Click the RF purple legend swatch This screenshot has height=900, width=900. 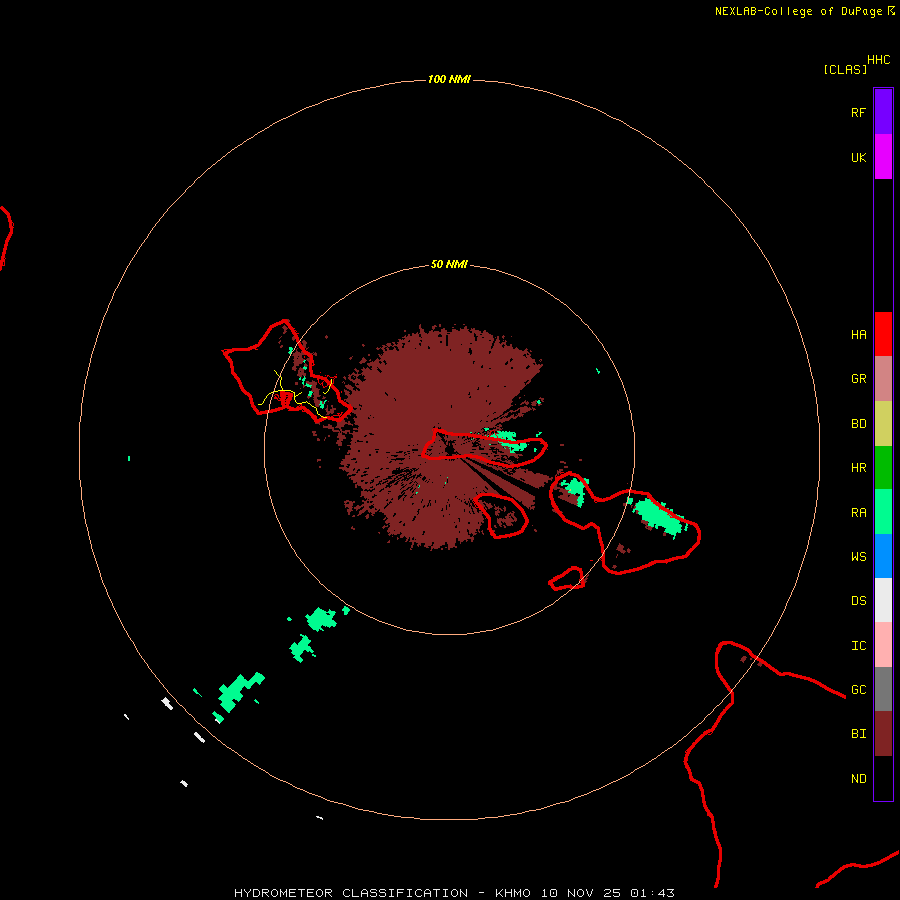click(x=883, y=112)
